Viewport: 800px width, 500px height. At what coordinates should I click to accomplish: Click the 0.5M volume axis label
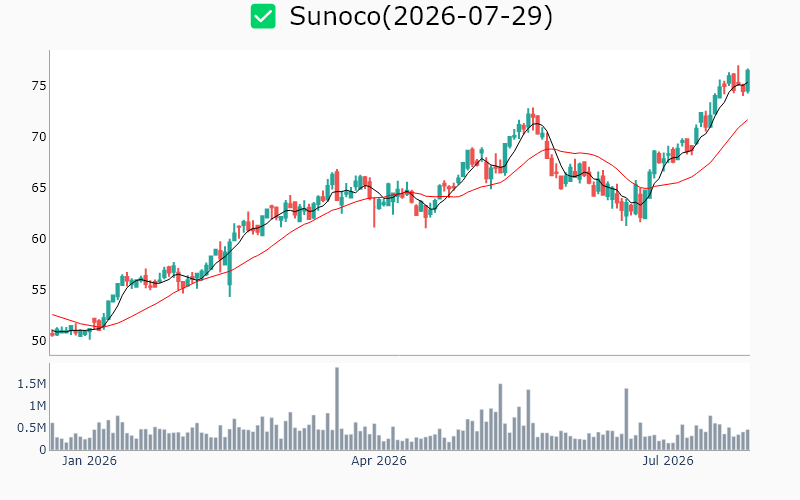tap(32, 428)
